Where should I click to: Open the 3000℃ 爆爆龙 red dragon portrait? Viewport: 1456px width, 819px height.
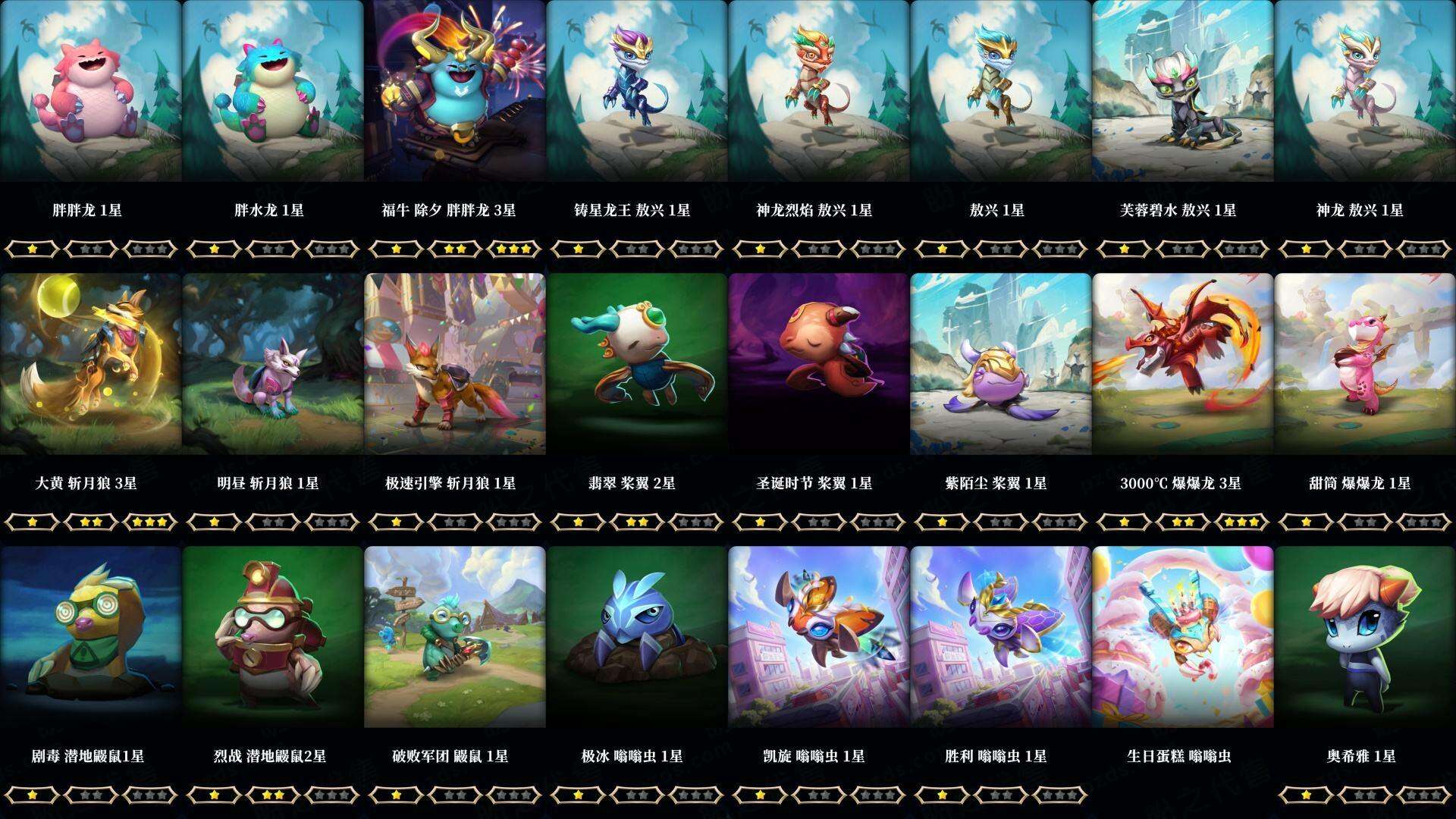click(x=1183, y=364)
